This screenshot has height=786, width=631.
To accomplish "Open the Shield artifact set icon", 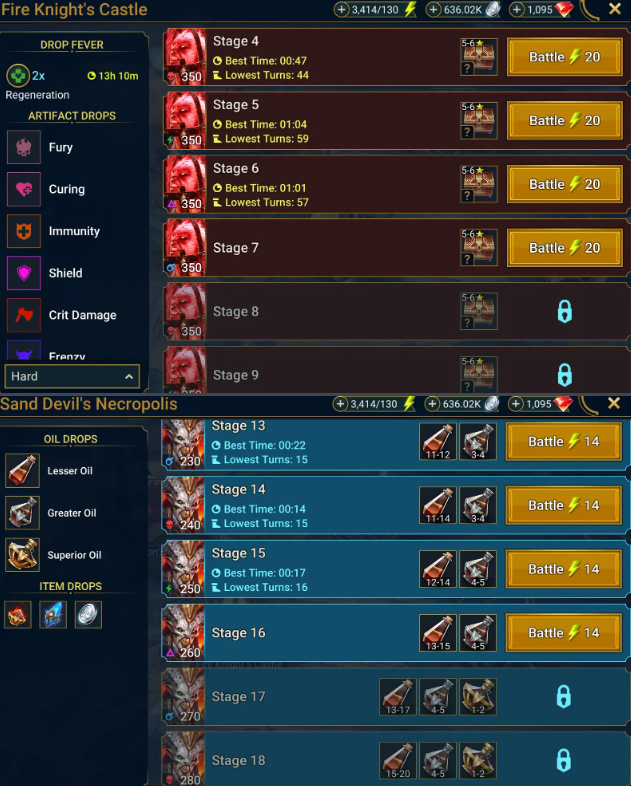I will tap(24, 273).
